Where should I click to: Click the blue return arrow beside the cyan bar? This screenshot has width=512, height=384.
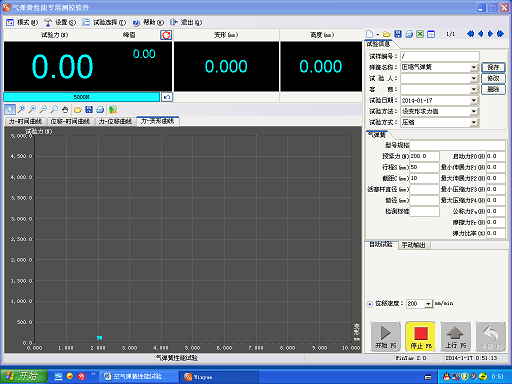[167, 97]
